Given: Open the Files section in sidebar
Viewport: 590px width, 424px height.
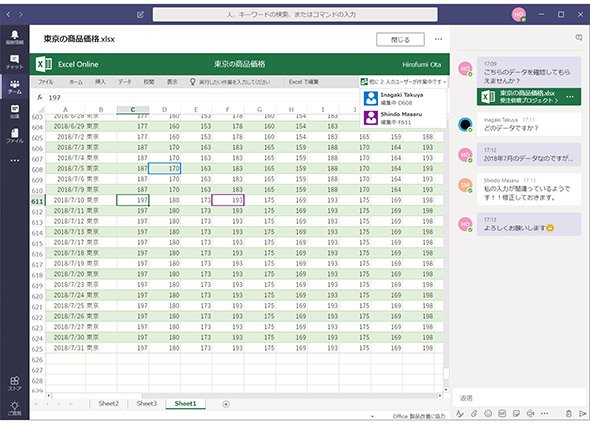Looking at the screenshot, I should (x=14, y=136).
